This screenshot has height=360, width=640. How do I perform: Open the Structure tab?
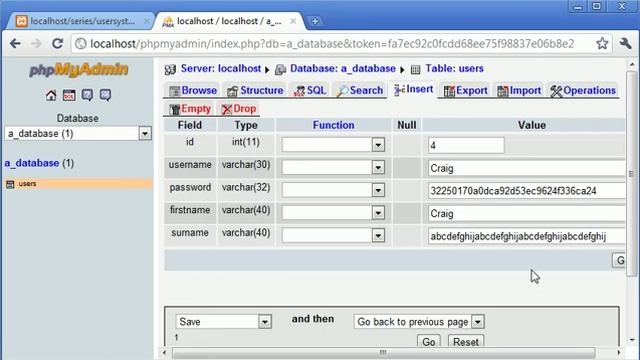(255, 91)
